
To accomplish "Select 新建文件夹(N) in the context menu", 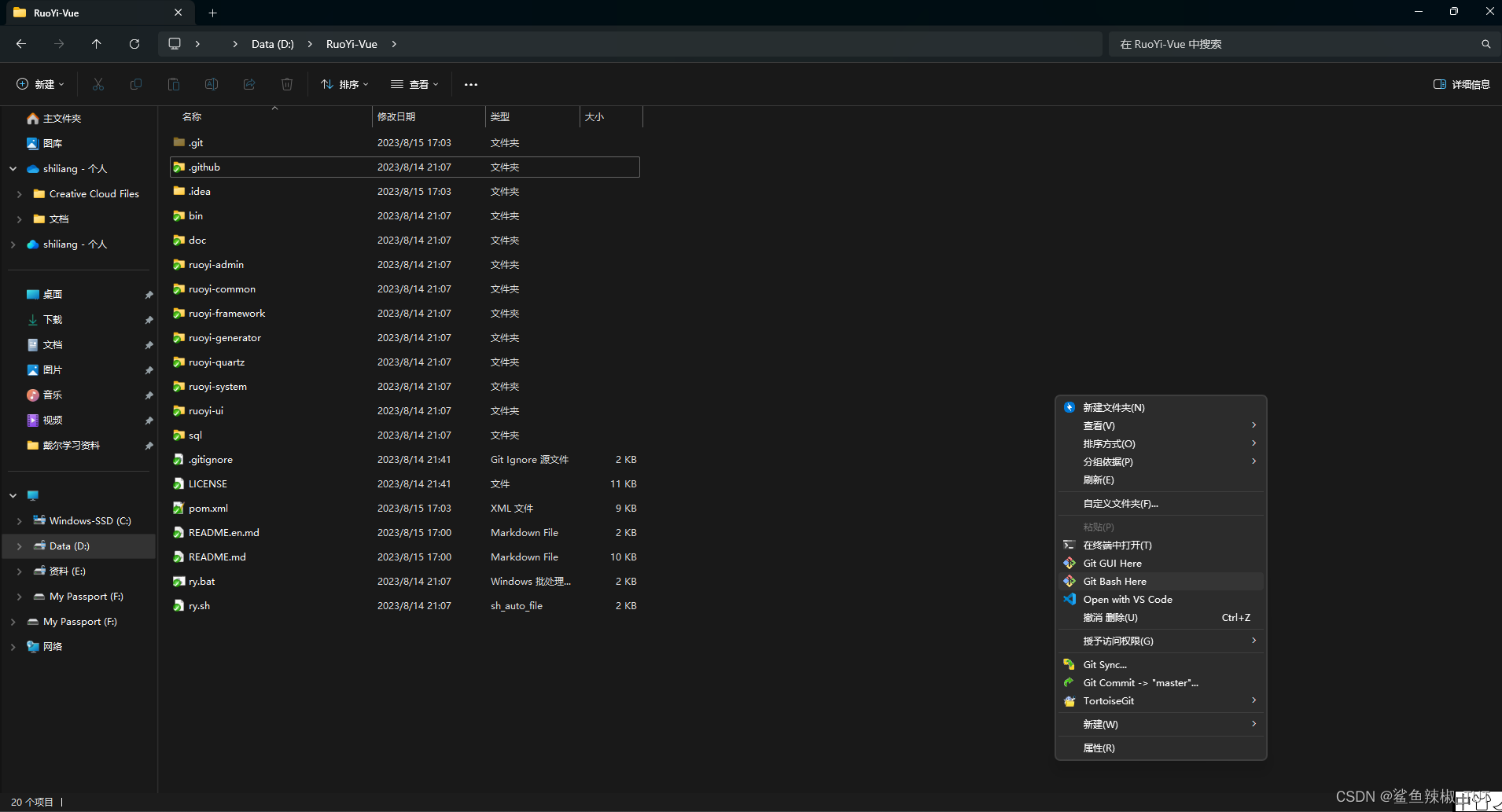I will coord(1161,407).
